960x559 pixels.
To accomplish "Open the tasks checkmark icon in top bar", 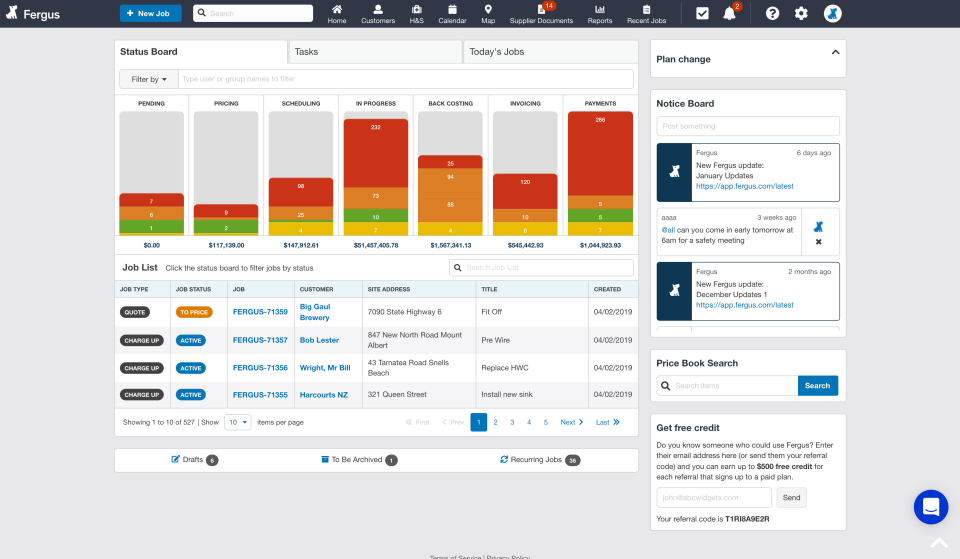I will 702,13.
